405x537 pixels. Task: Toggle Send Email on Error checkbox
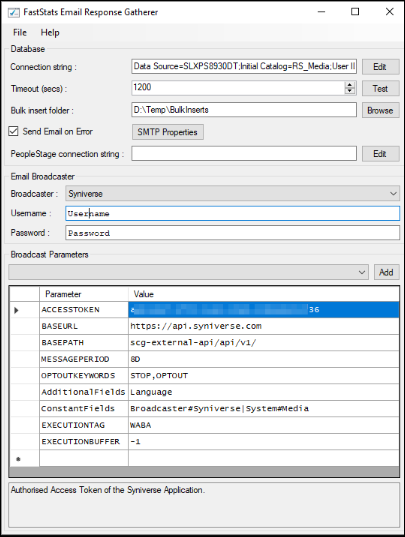(13, 131)
